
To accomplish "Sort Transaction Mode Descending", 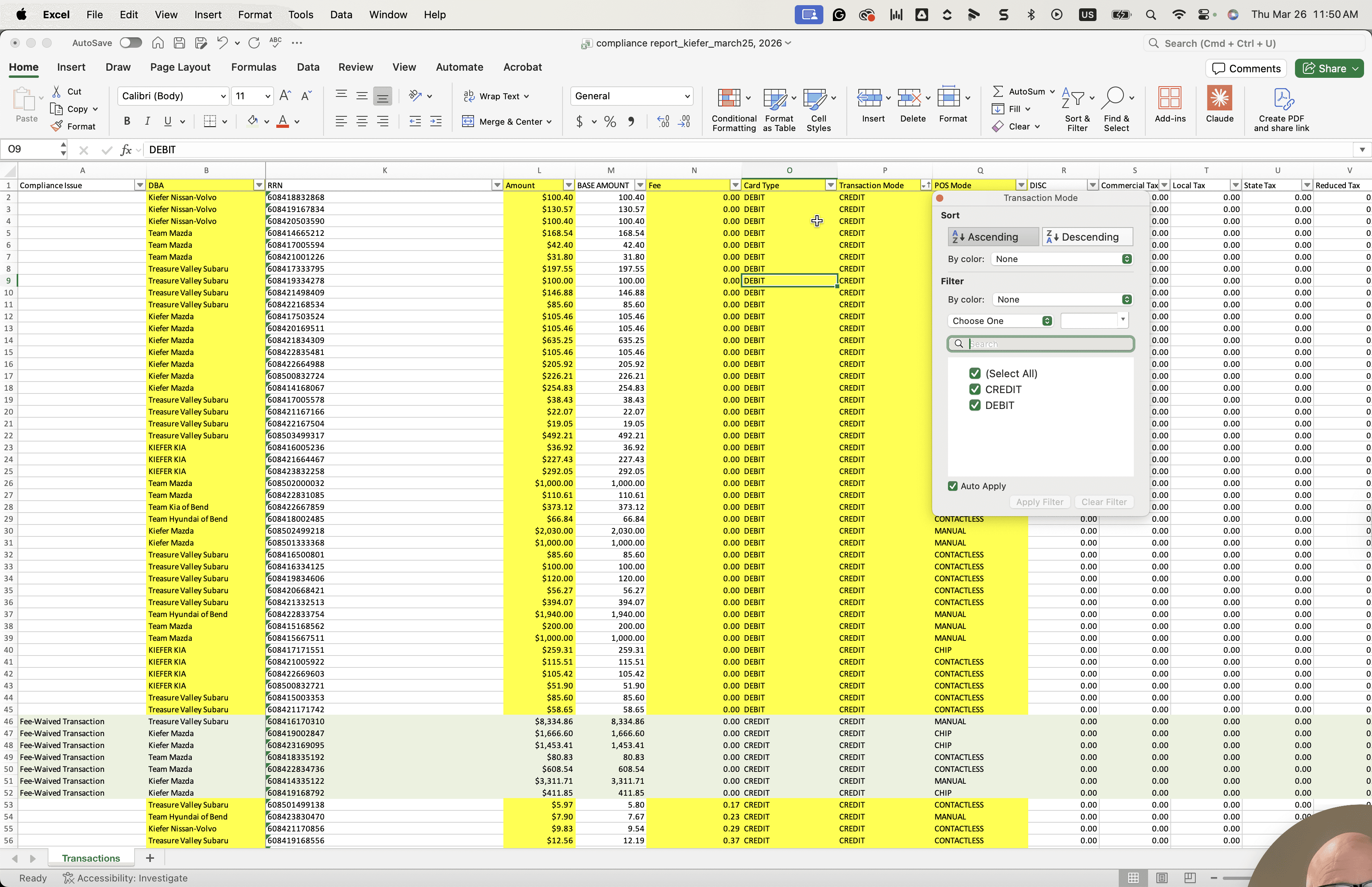I will [x=1088, y=237].
